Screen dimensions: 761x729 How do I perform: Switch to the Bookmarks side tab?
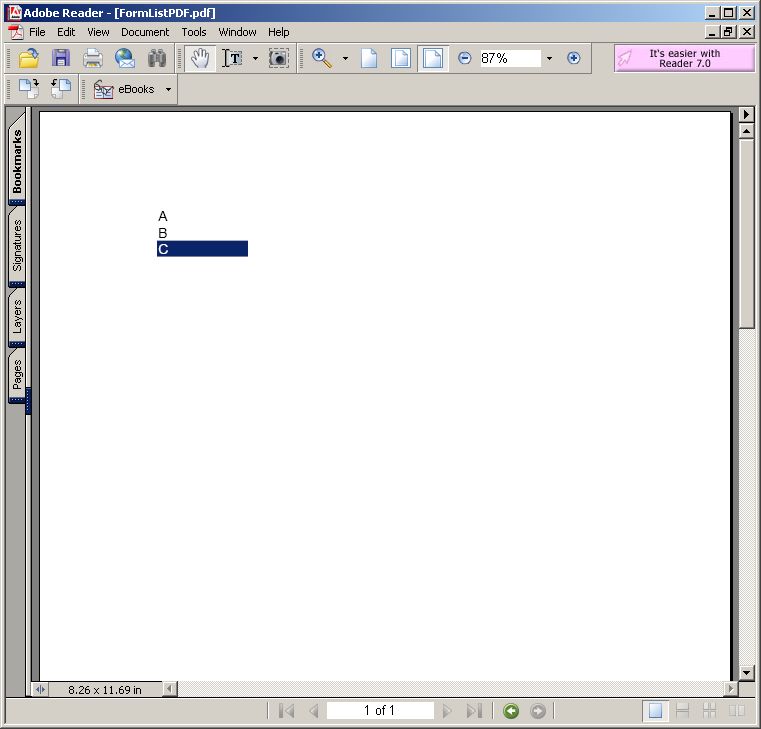click(x=17, y=160)
